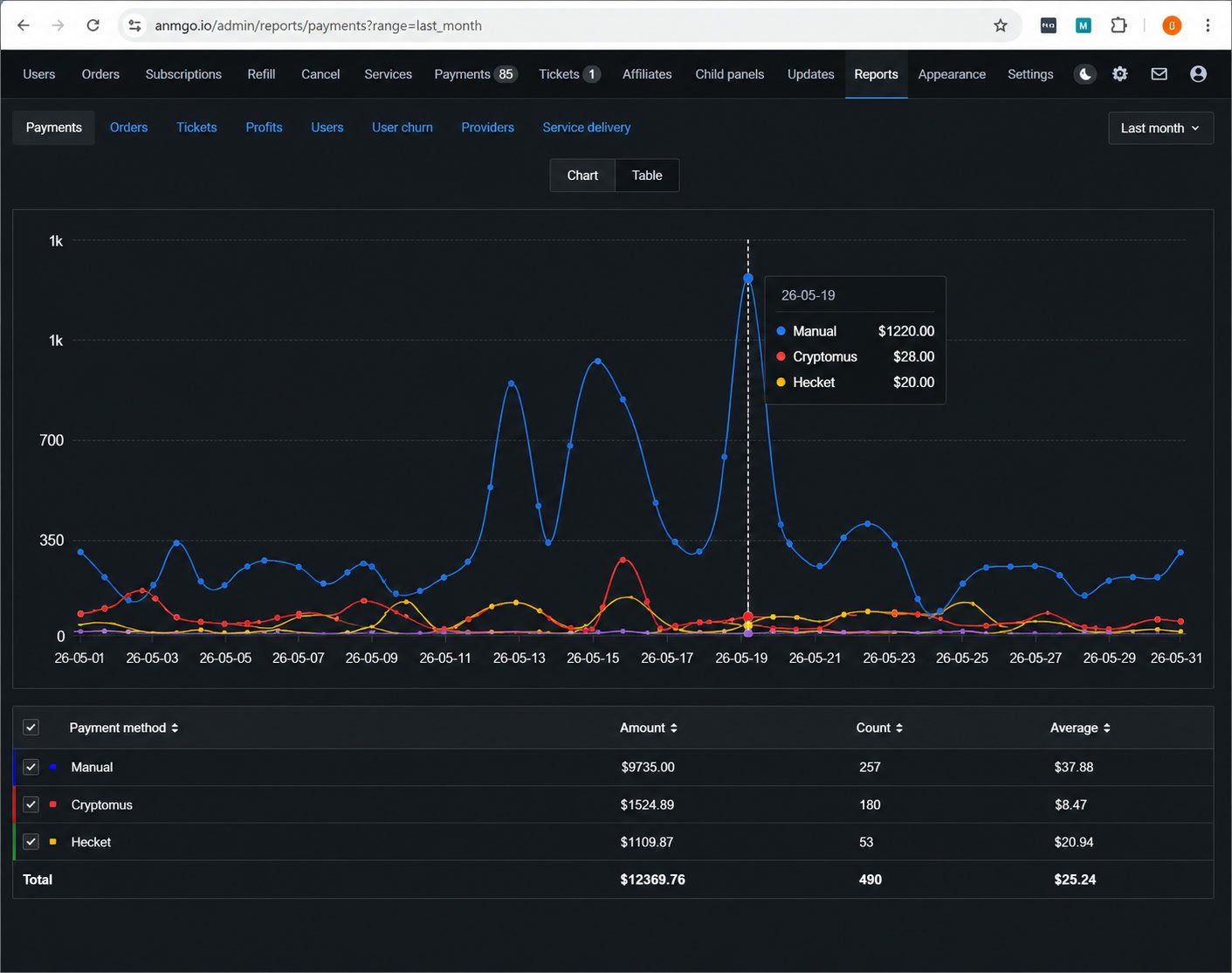
Task: Reload the current page
Action: [93, 25]
